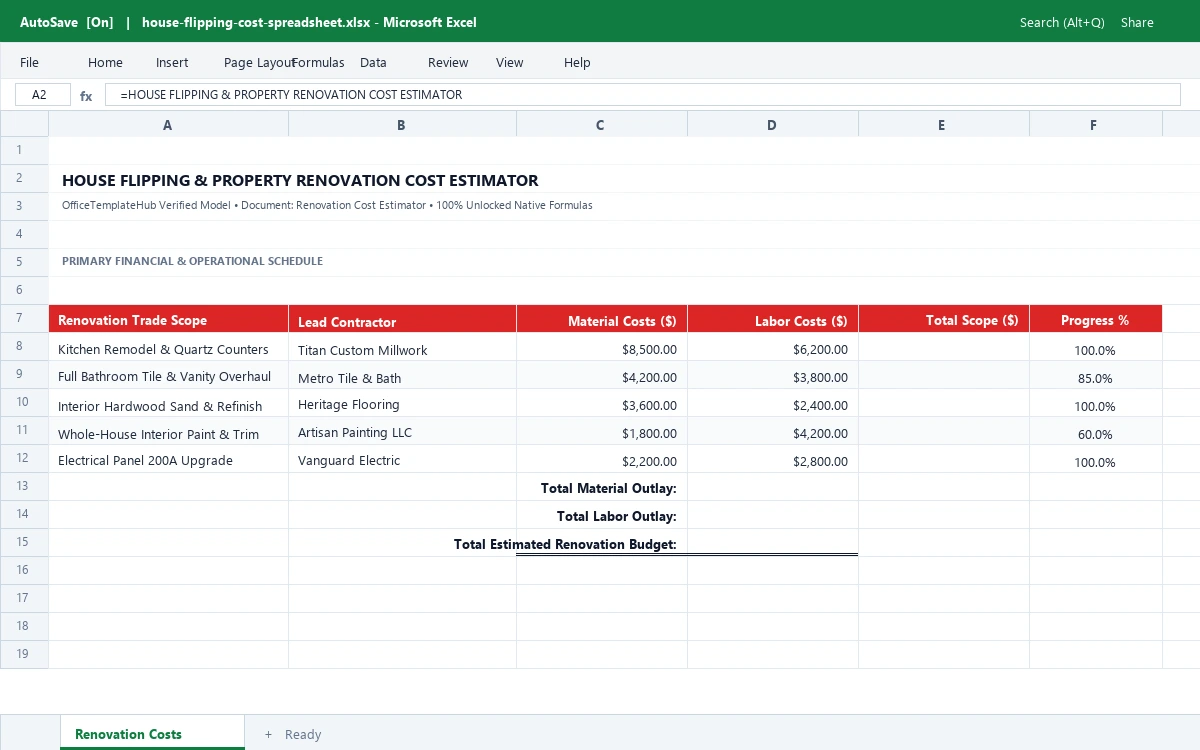Click Total Estimated Renovation Budget label
The height and width of the screenshot is (750, 1200).
tap(565, 545)
